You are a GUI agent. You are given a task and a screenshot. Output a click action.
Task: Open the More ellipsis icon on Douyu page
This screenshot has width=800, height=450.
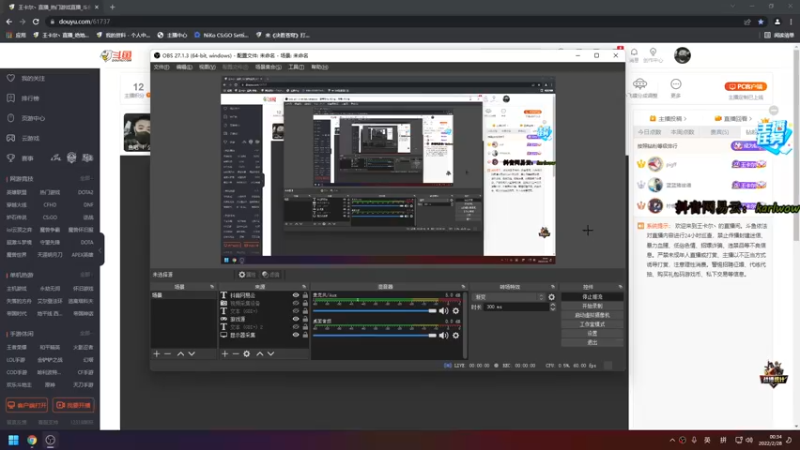[x=676, y=84]
